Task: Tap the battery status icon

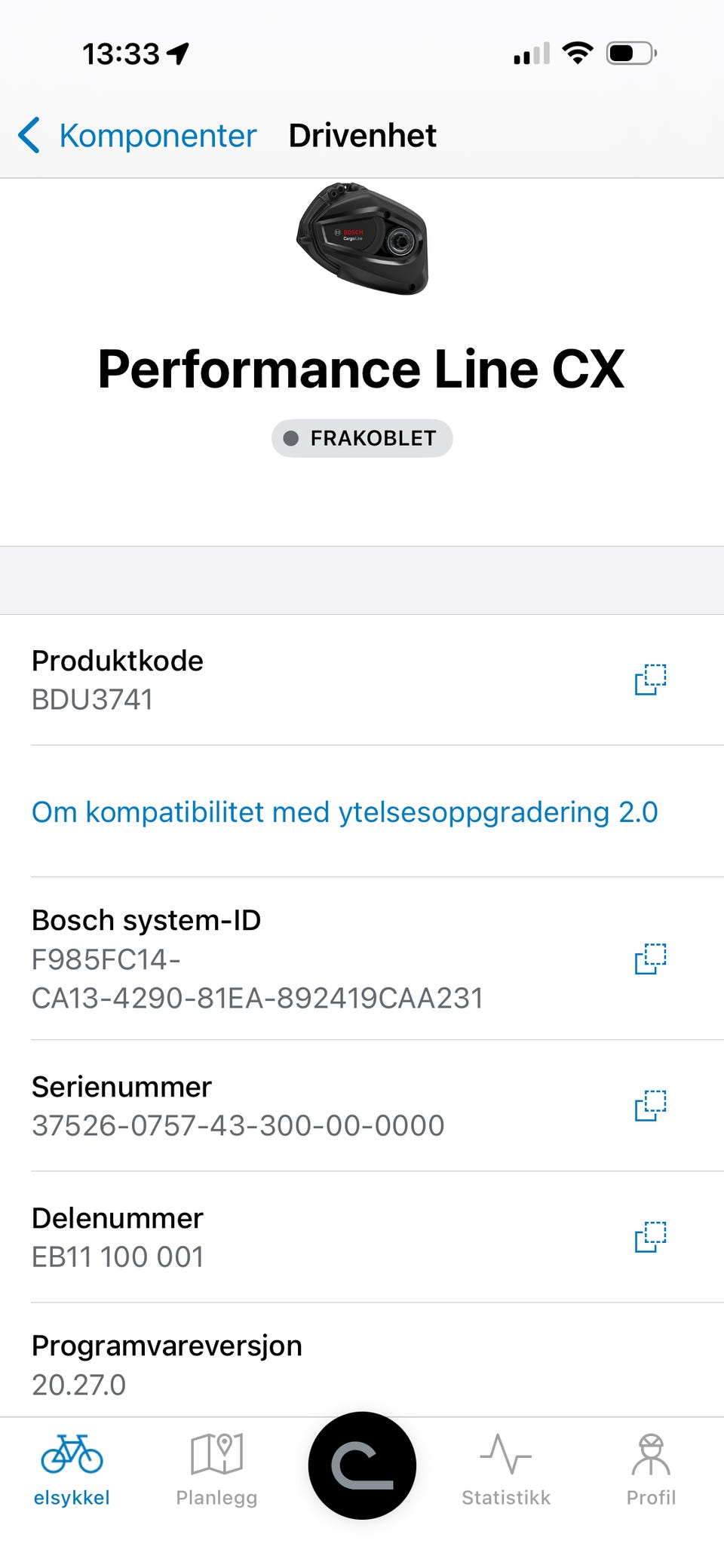Action: [x=632, y=54]
